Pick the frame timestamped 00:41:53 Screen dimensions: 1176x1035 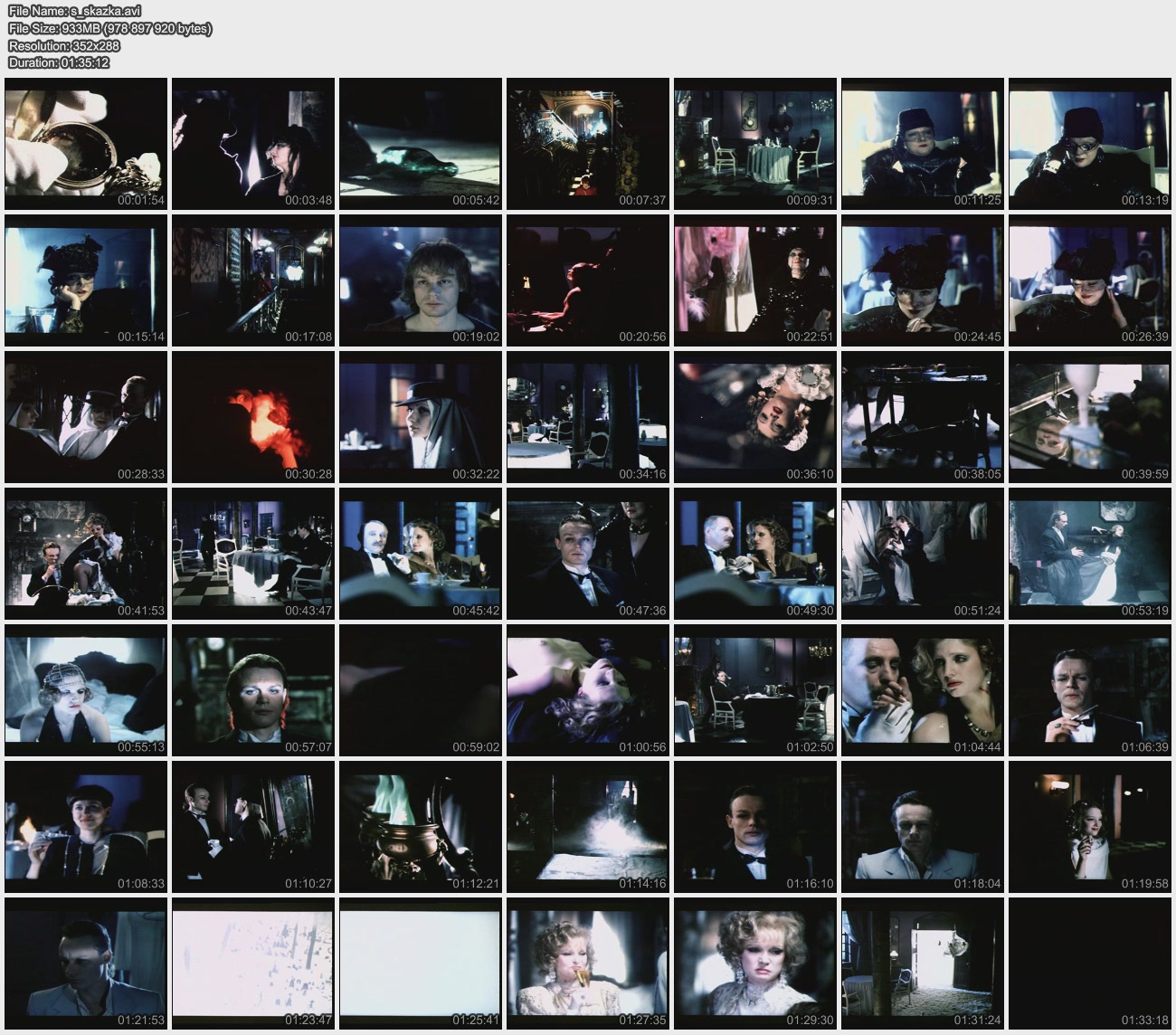pyautogui.click(x=86, y=554)
